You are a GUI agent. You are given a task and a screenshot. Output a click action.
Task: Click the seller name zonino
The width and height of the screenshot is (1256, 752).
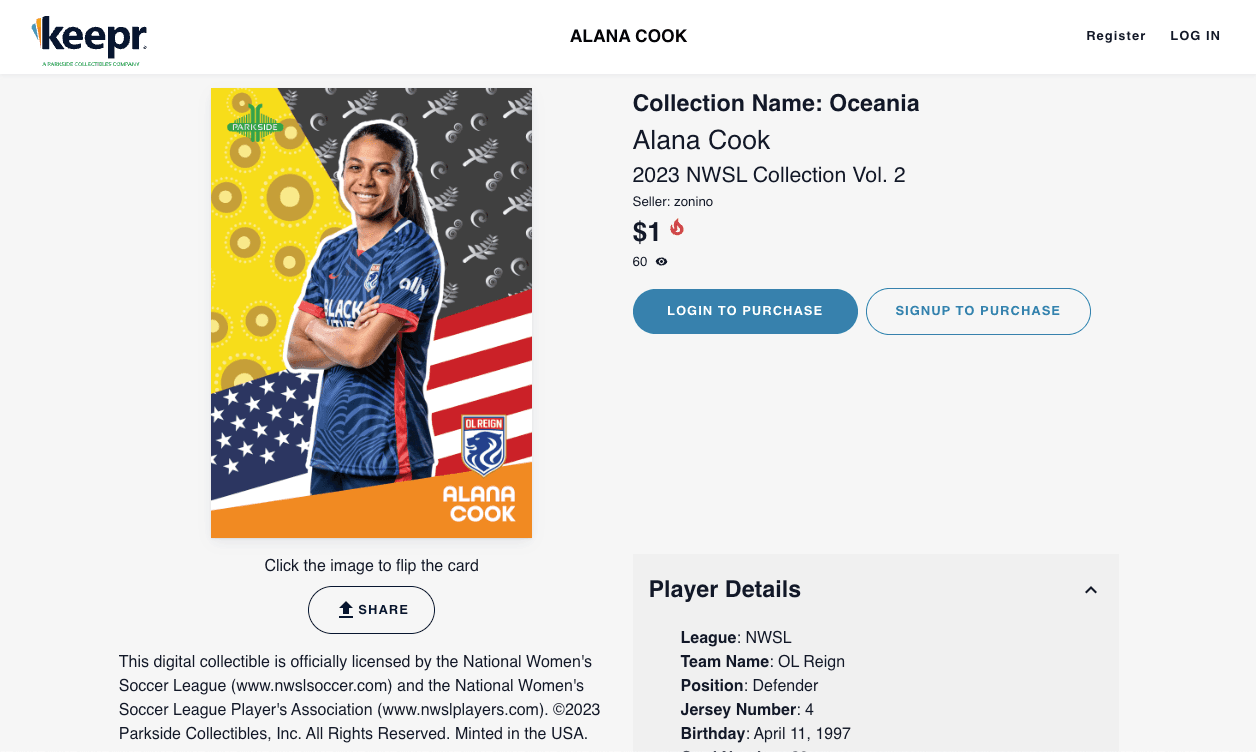point(693,202)
